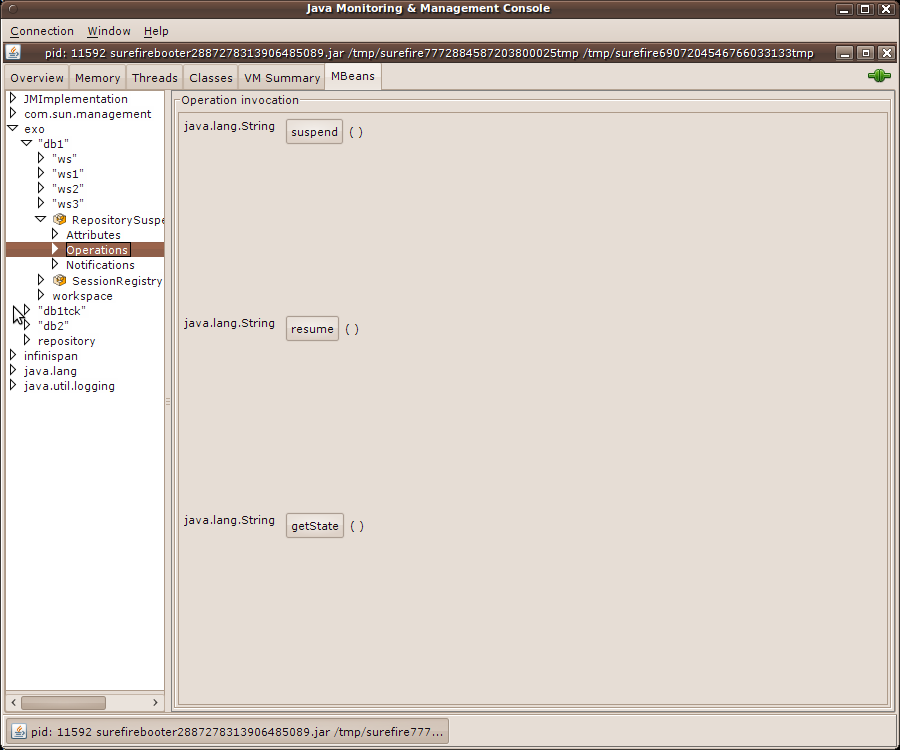
Task: Select the Notifications tree item
Action: (100, 265)
